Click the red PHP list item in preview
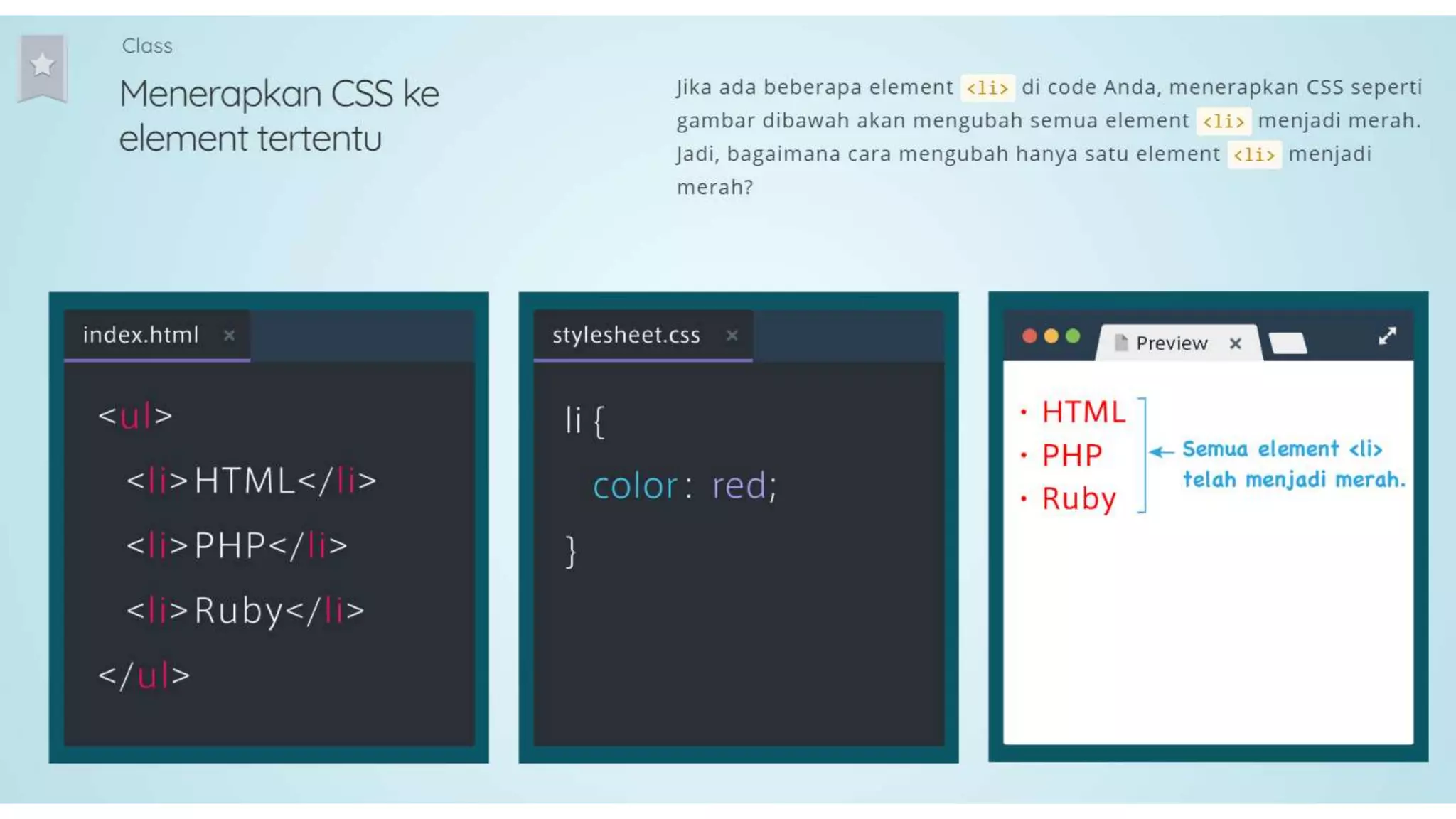The height and width of the screenshot is (819, 1456). coord(1071,455)
